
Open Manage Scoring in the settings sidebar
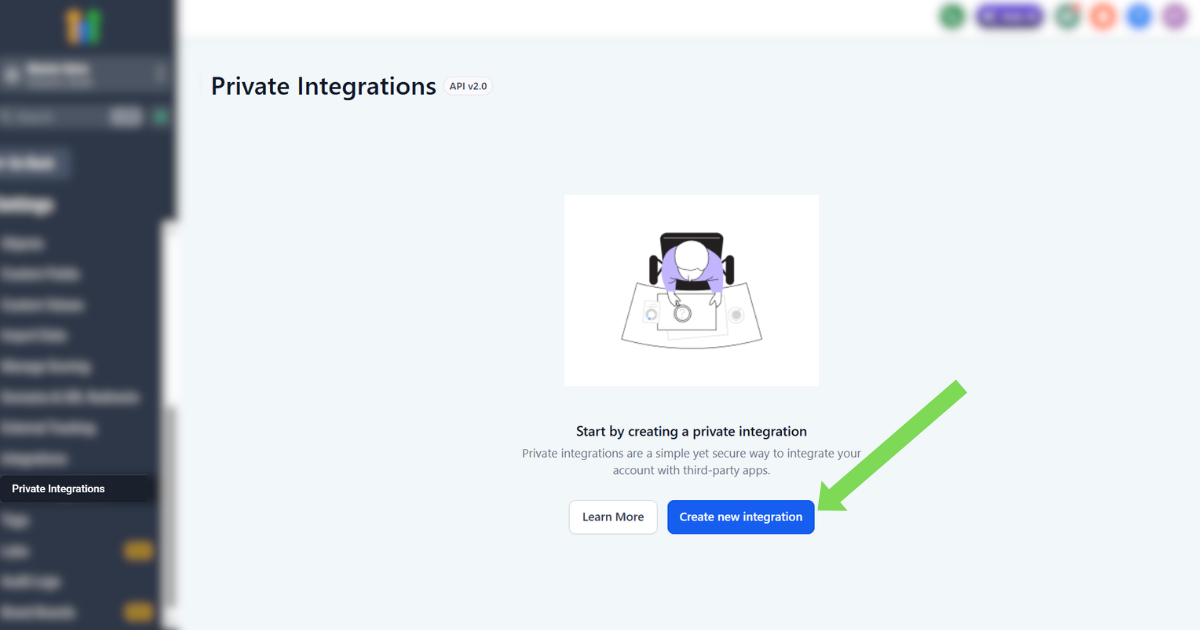tap(47, 367)
